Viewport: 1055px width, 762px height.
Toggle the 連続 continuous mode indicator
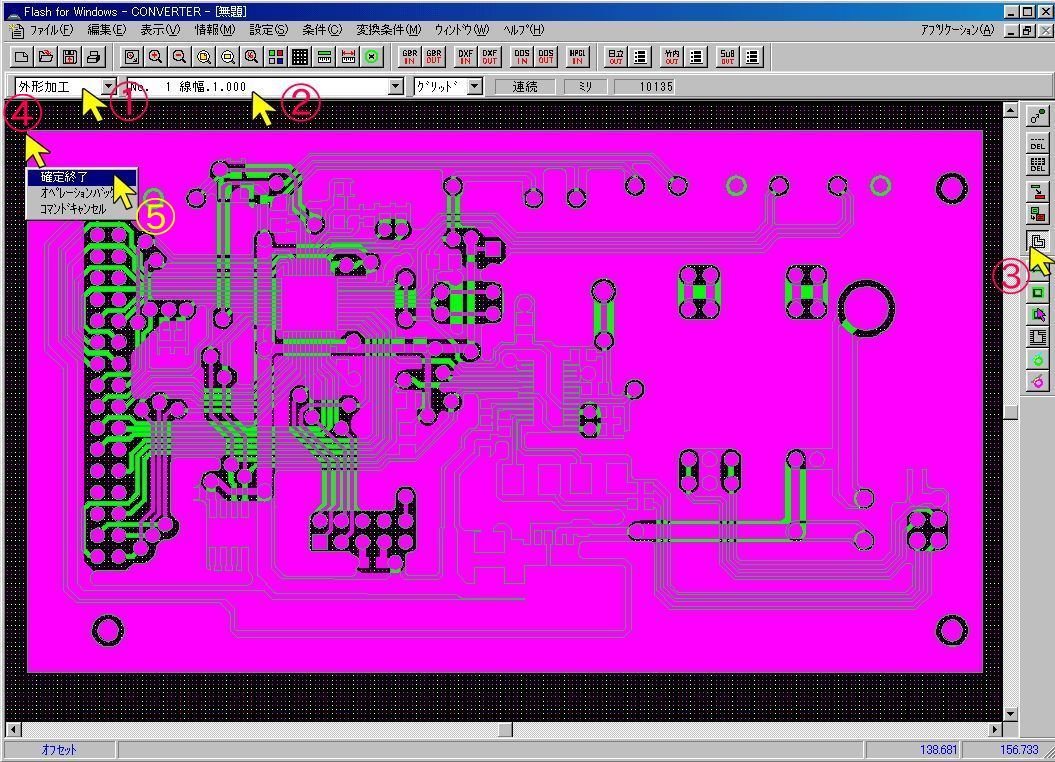click(525, 87)
